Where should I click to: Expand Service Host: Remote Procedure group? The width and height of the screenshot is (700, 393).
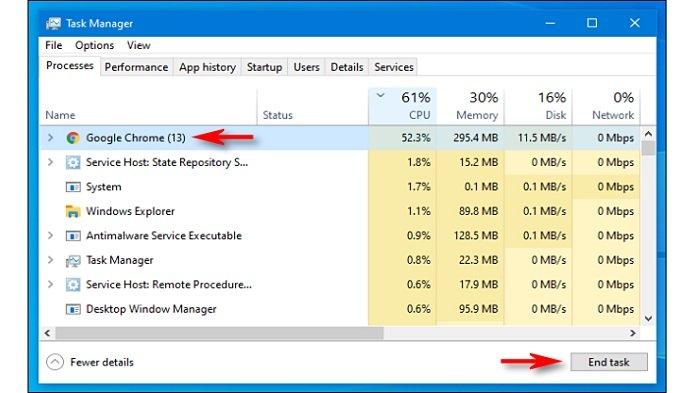click(x=50, y=284)
